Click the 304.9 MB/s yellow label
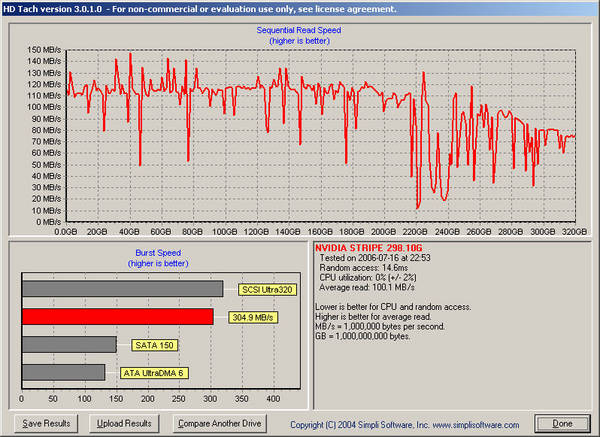This screenshot has height=437, width=600. click(x=253, y=318)
